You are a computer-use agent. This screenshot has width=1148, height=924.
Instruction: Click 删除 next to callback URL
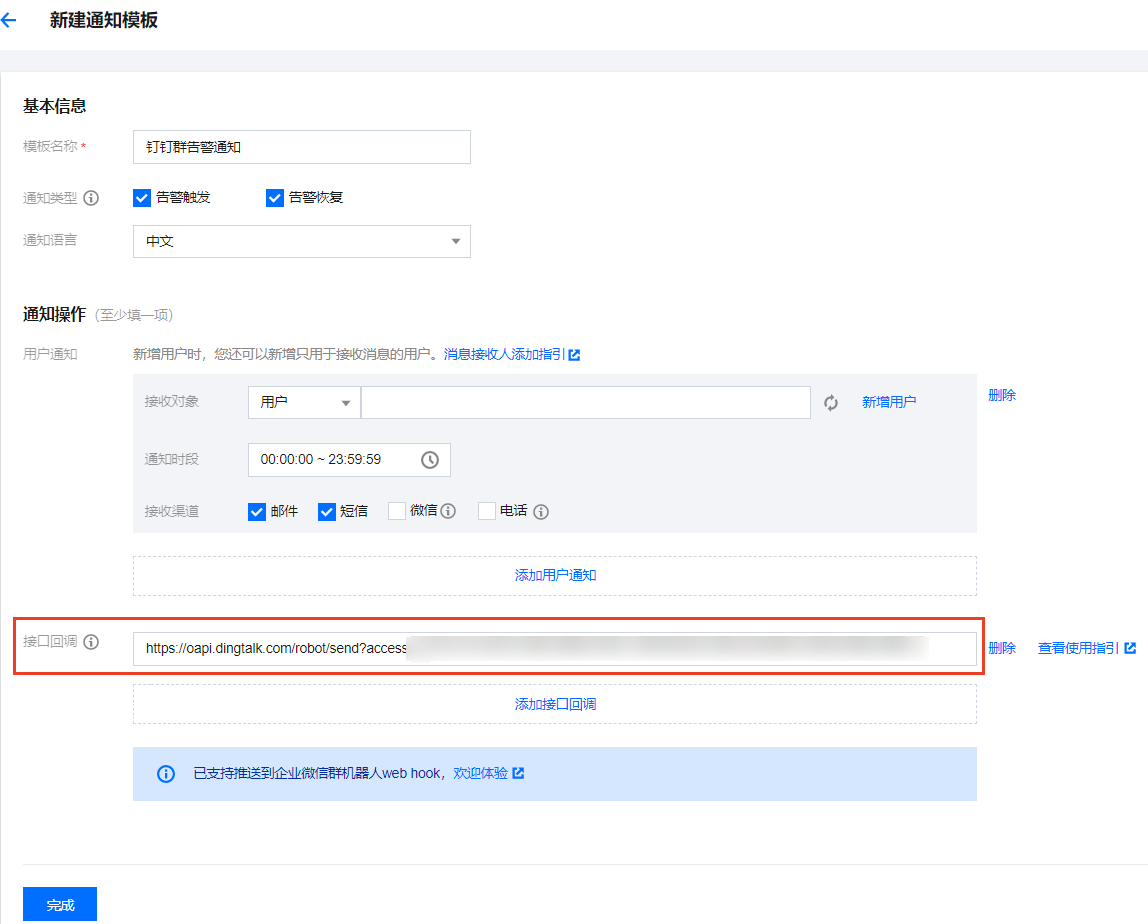click(x=1002, y=648)
